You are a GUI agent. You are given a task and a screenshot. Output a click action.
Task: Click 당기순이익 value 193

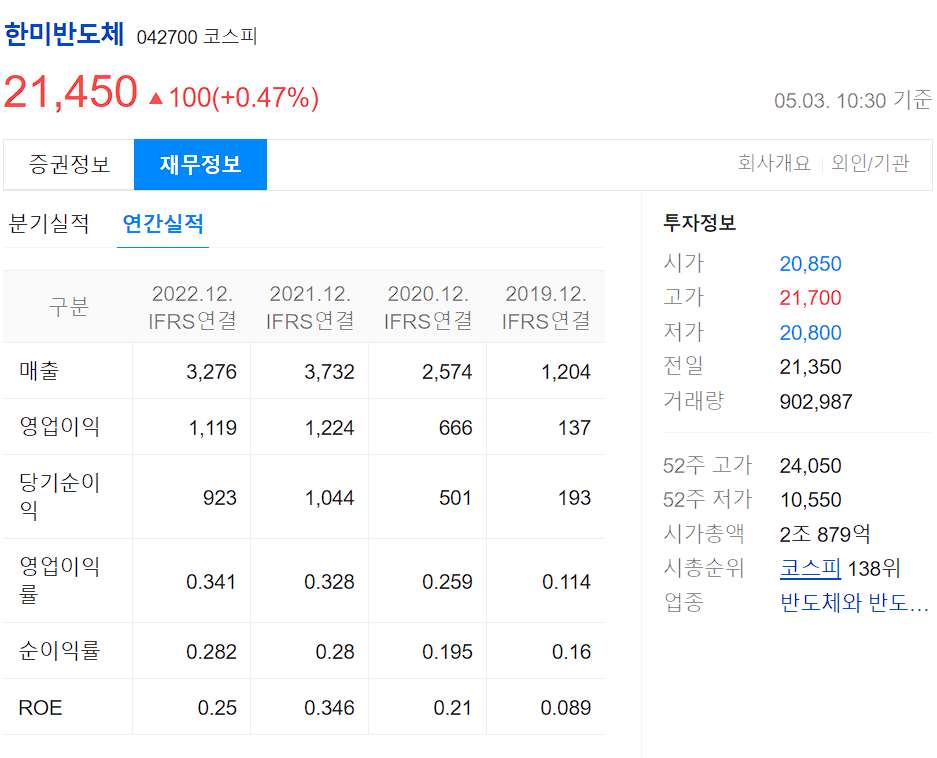[x=574, y=497]
